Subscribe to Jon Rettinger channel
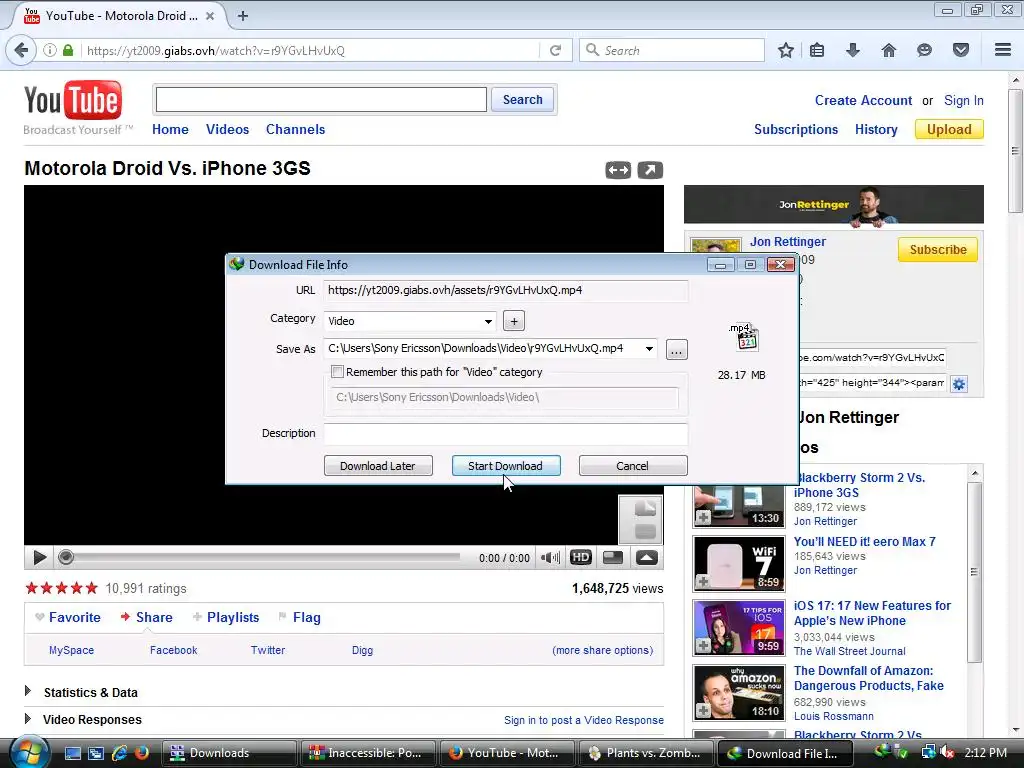The image size is (1024, 768). point(938,249)
